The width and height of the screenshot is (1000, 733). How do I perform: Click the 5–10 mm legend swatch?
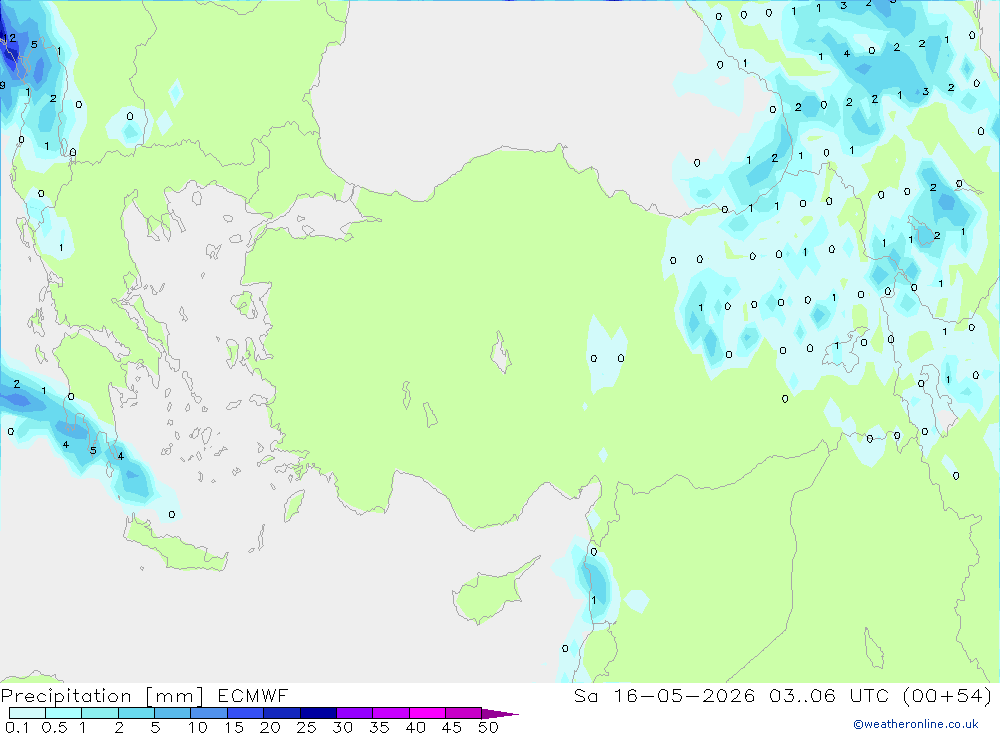(x=173, y=713)
